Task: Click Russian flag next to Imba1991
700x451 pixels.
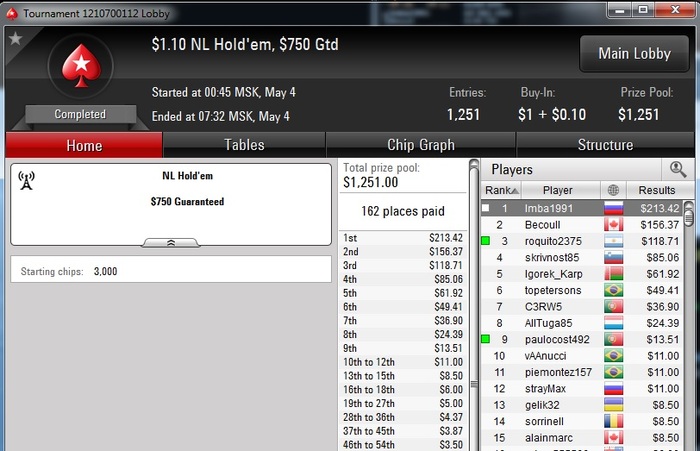Action: [x=613, y=208]
